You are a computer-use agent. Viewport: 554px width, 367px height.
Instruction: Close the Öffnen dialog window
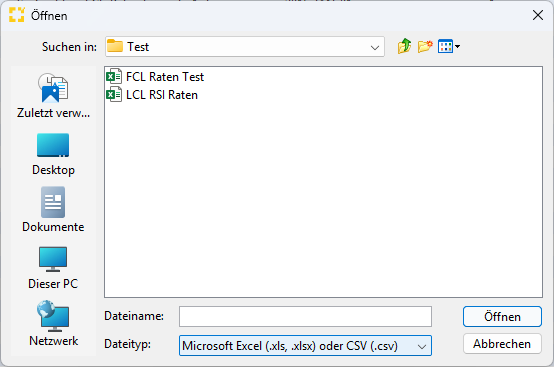pos(538,15)
